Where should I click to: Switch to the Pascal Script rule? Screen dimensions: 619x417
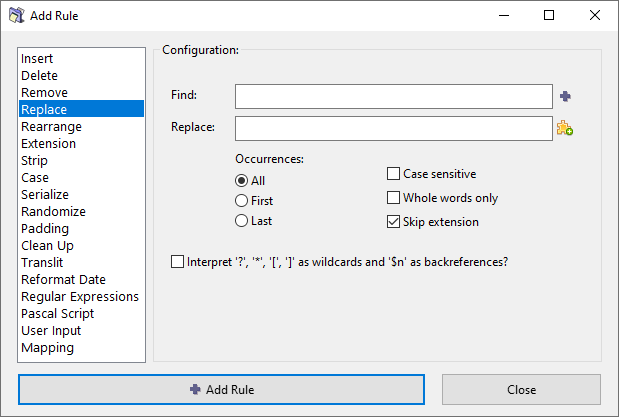pyautogui.click(x=57, y=314)
